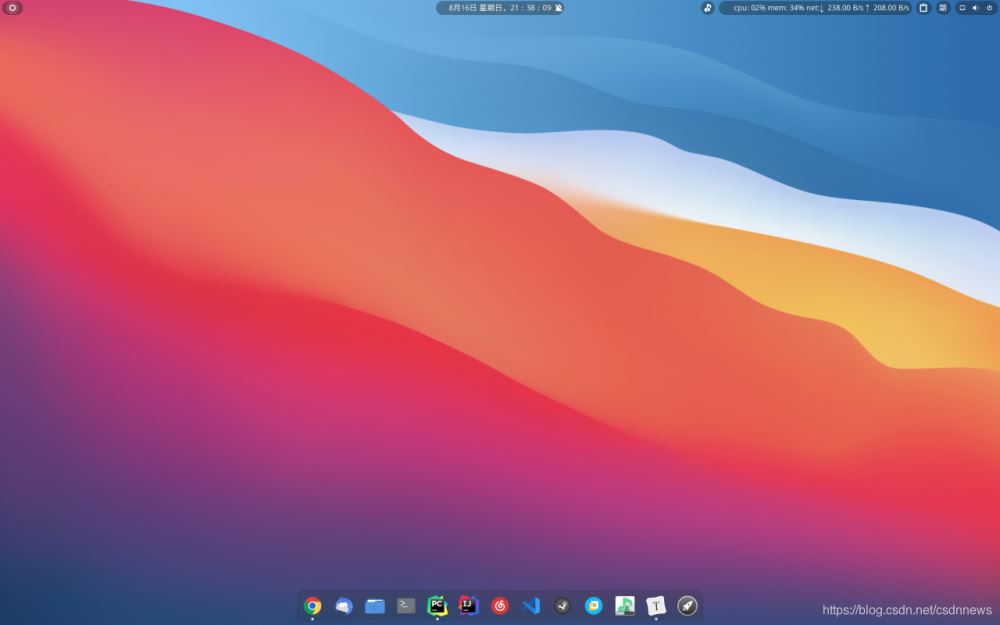Toggle show desktop in the top-right panel
This screenshot has width=1000, height=625.
(963, 8)
